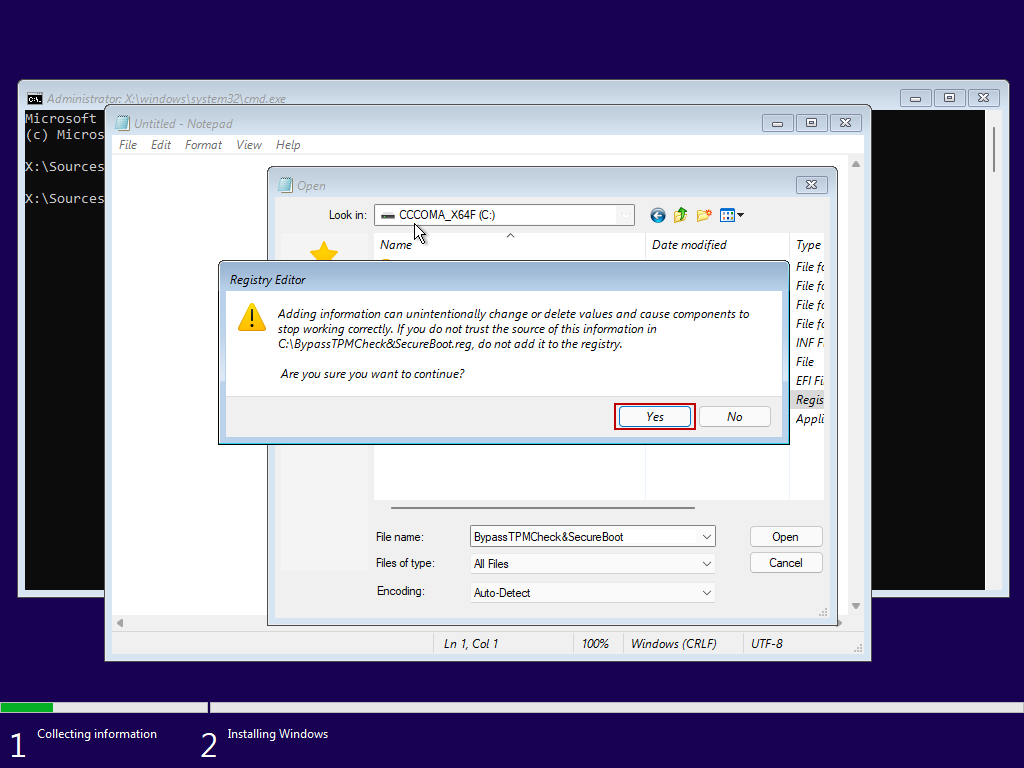The height and width of the screenshot is (768, 1024).
Task: Click the Ln 1, Col 1 status entry
Action: (471, 644)
